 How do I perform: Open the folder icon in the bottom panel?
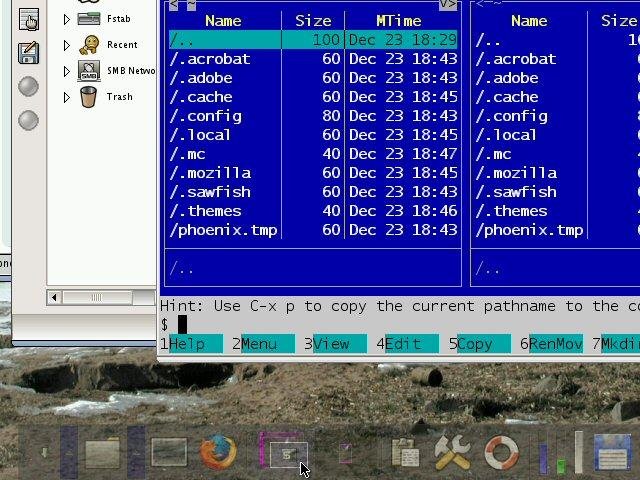[x=102, y=452]
